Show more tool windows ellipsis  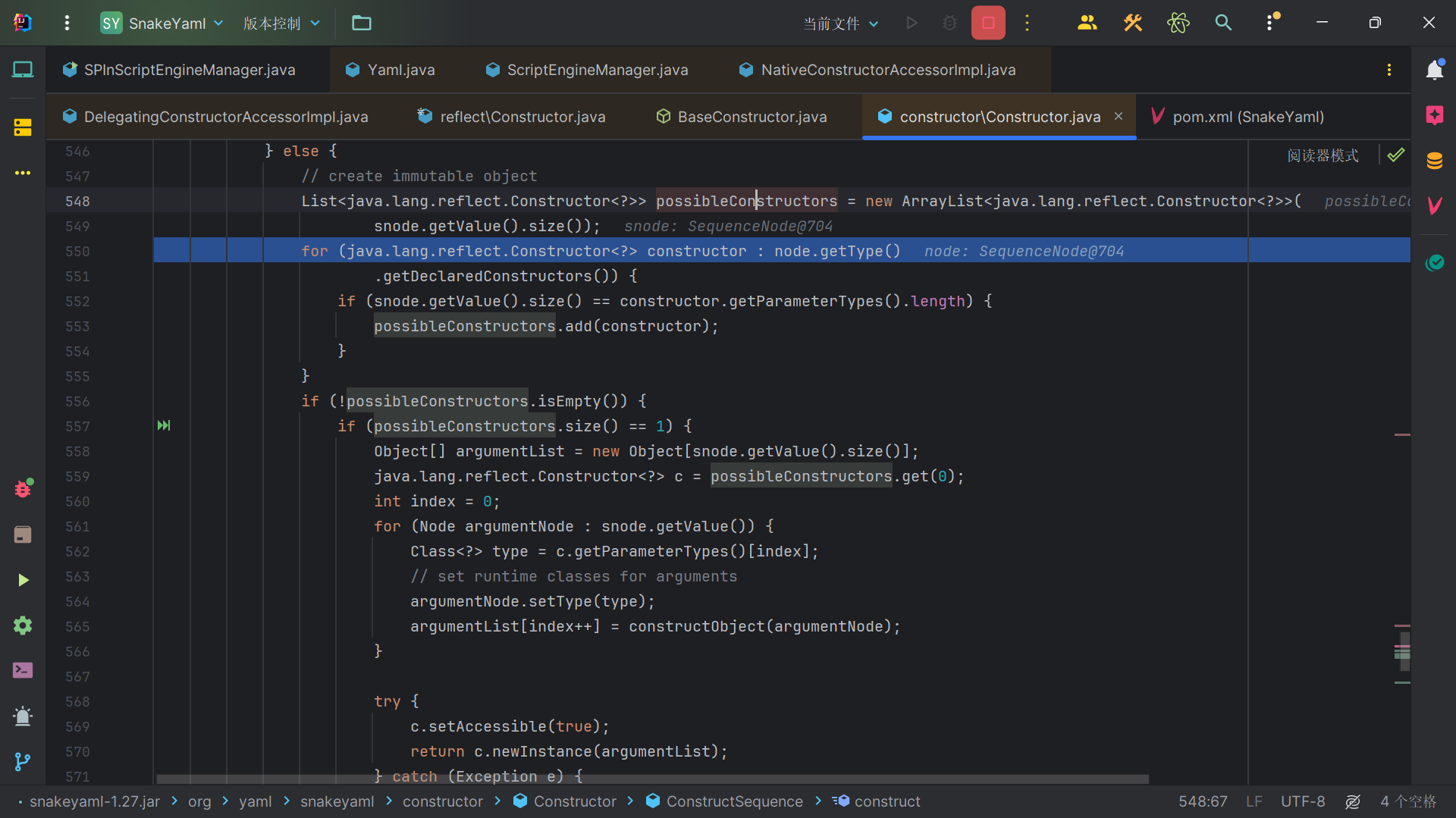[x=23, y=173]
